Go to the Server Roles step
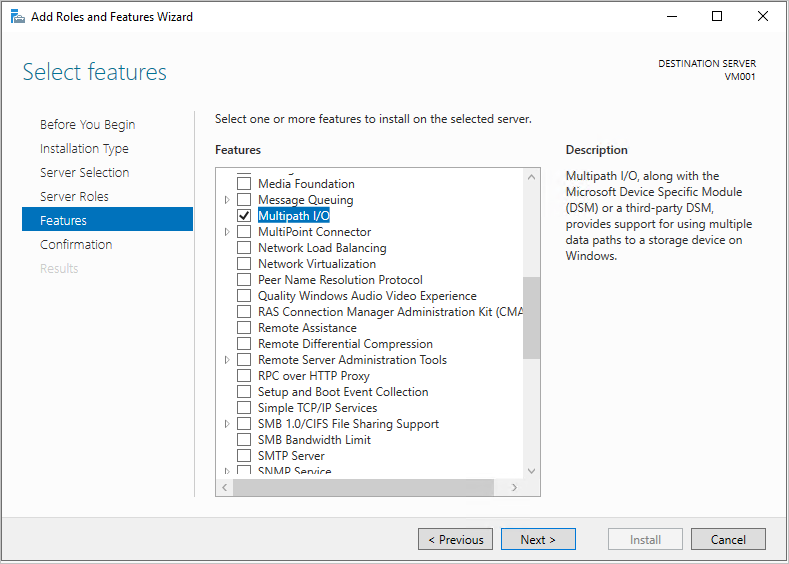This screenshot has height=564, width=789. [74, 196]
